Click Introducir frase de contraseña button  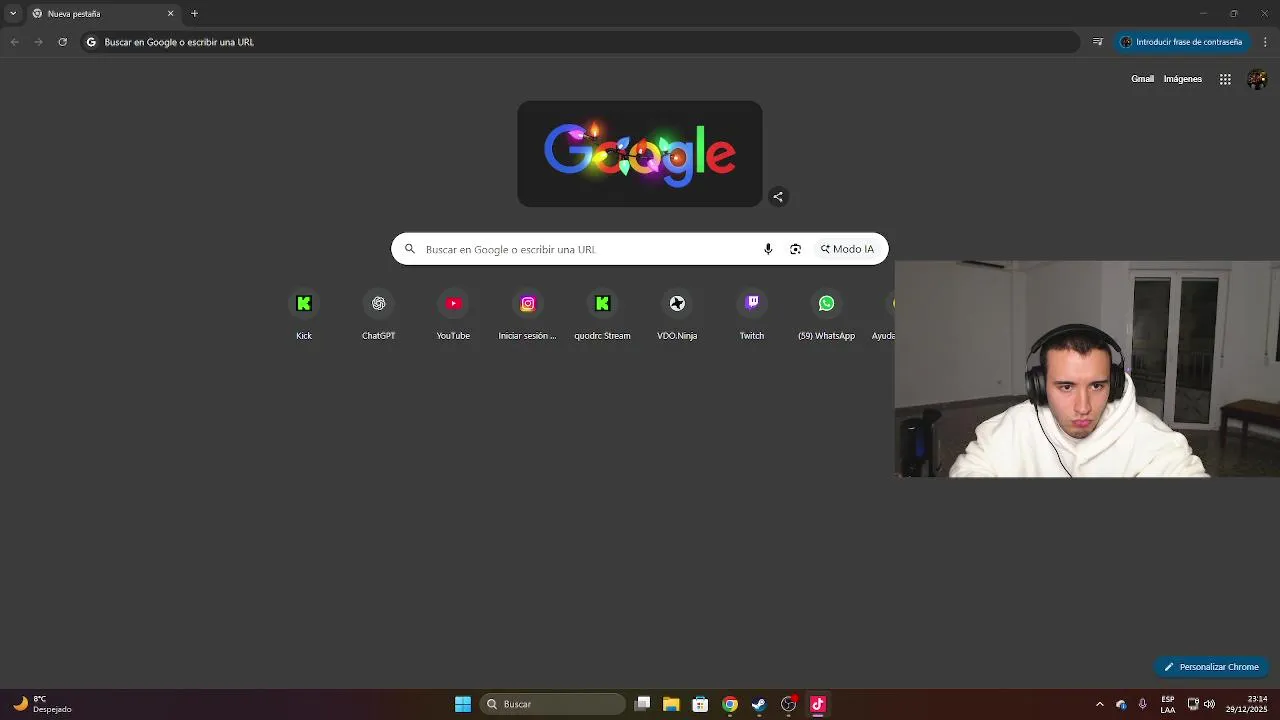[x=1182, y=42]
